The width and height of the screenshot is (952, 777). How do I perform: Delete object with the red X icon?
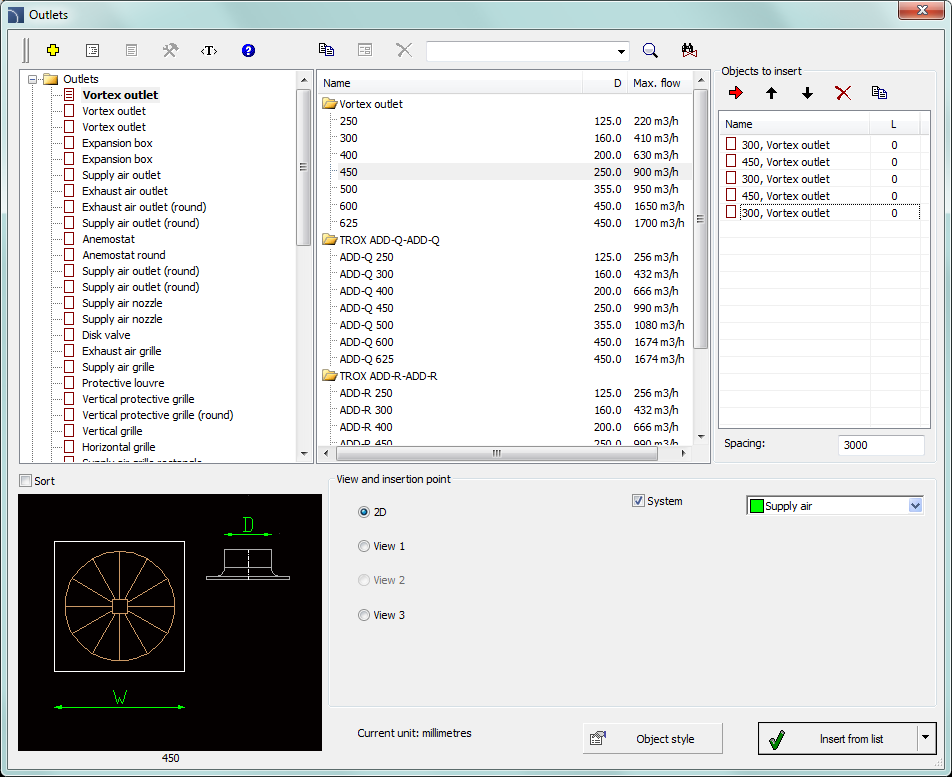(x=843, y=93)
